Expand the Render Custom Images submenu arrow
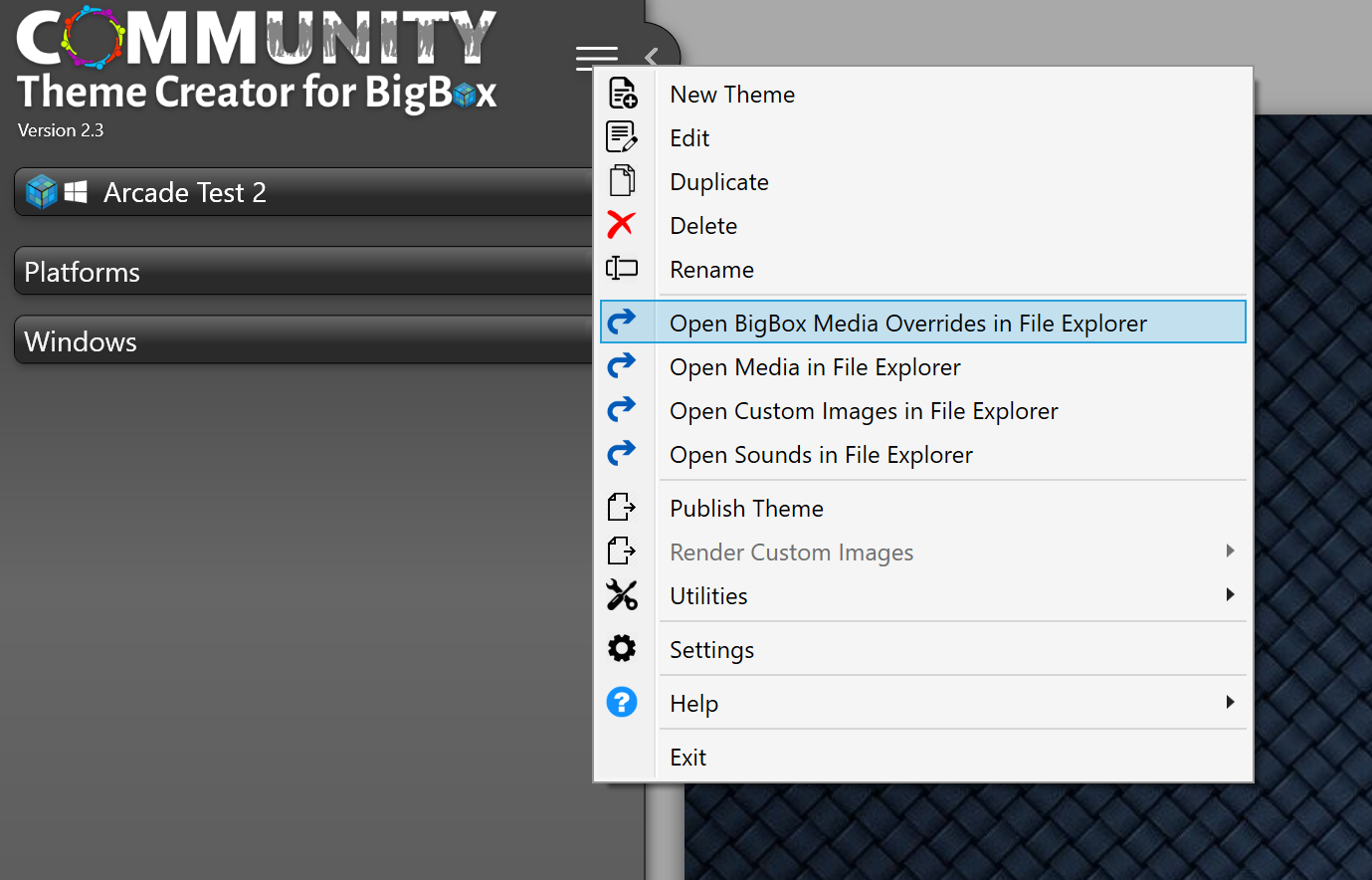This screenshot has width=1372, height=880. pos(1231,550)
